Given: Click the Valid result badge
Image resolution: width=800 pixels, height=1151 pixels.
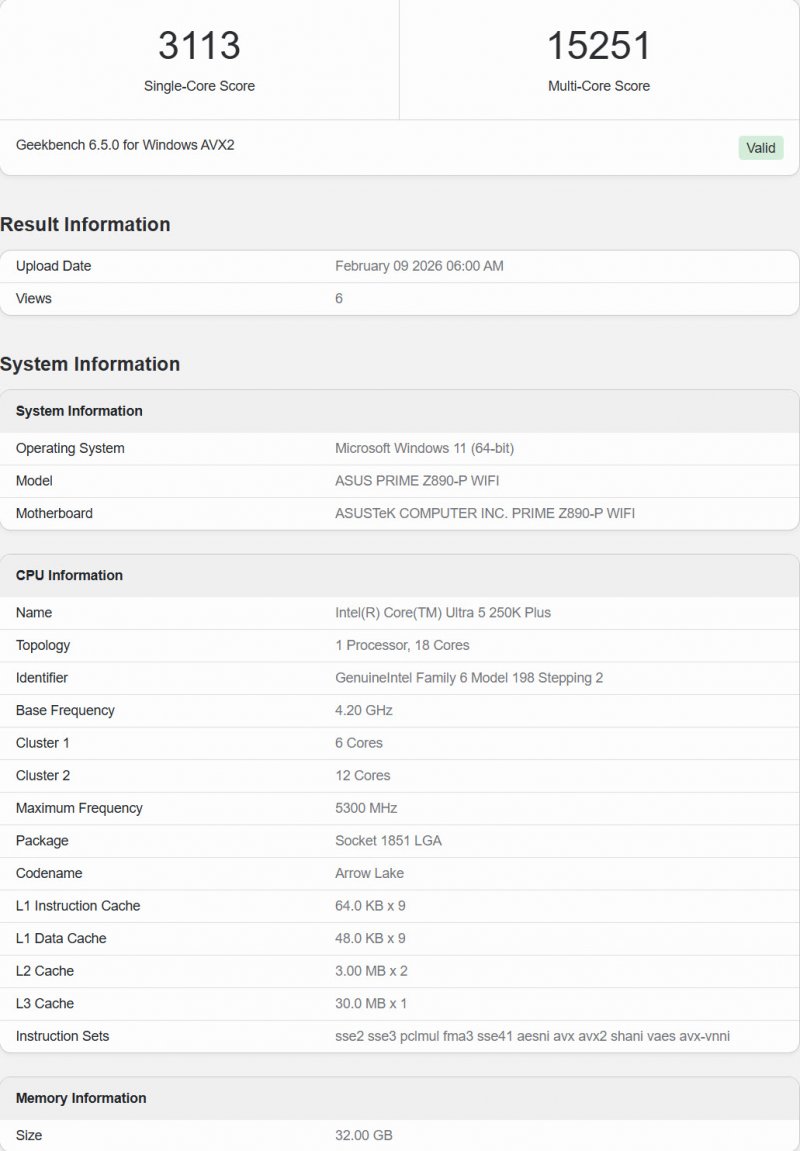Looking at the screenshot, I should point(760,147).
